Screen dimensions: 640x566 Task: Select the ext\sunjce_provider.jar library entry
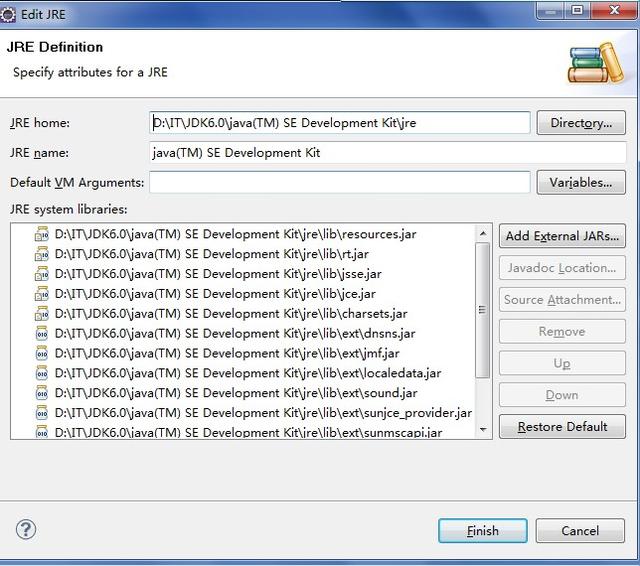[x=263, y=413]
